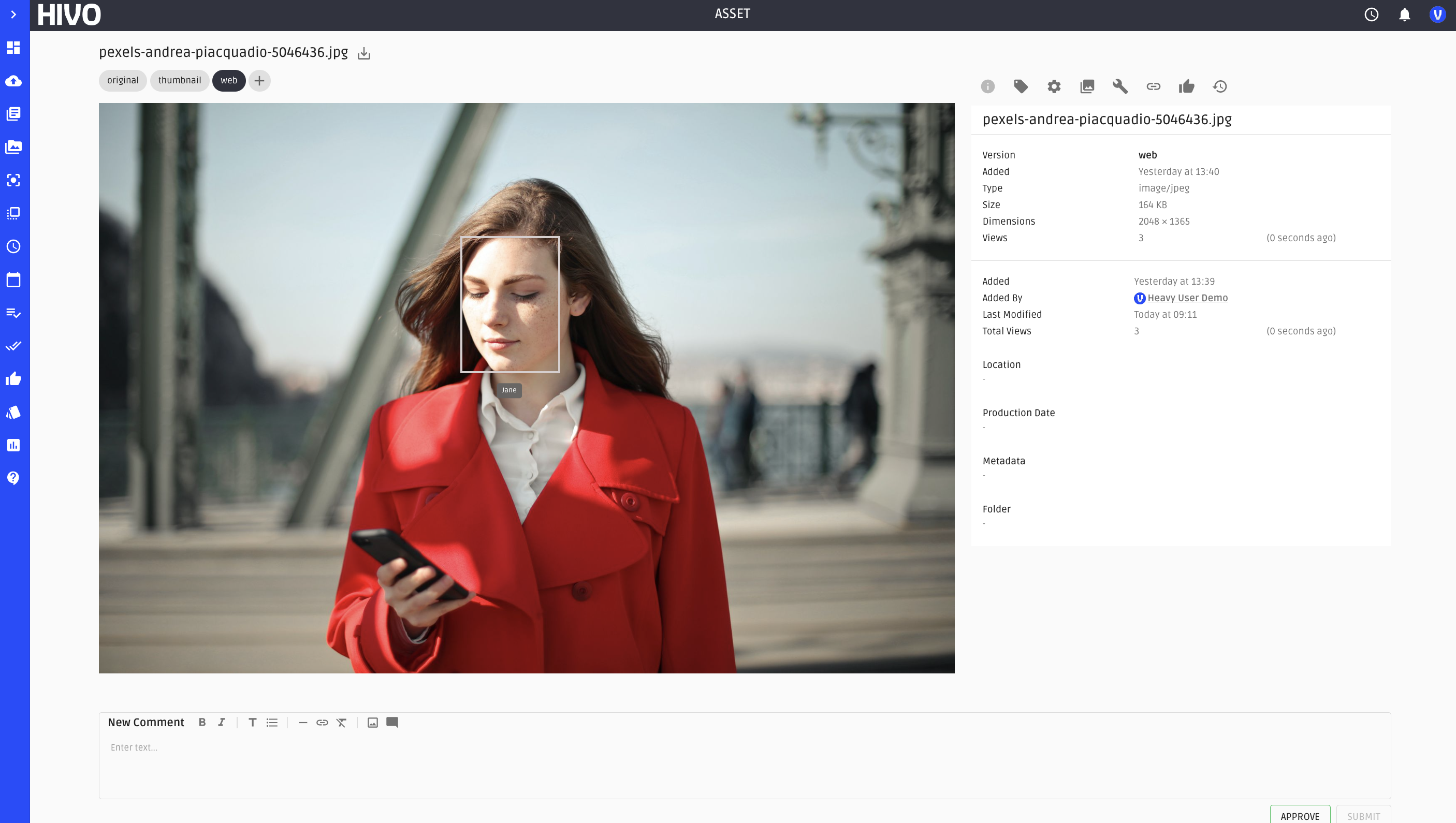
Task: Open the user avatar menu
Action: pyautogui.click(x=1437, y=14)
